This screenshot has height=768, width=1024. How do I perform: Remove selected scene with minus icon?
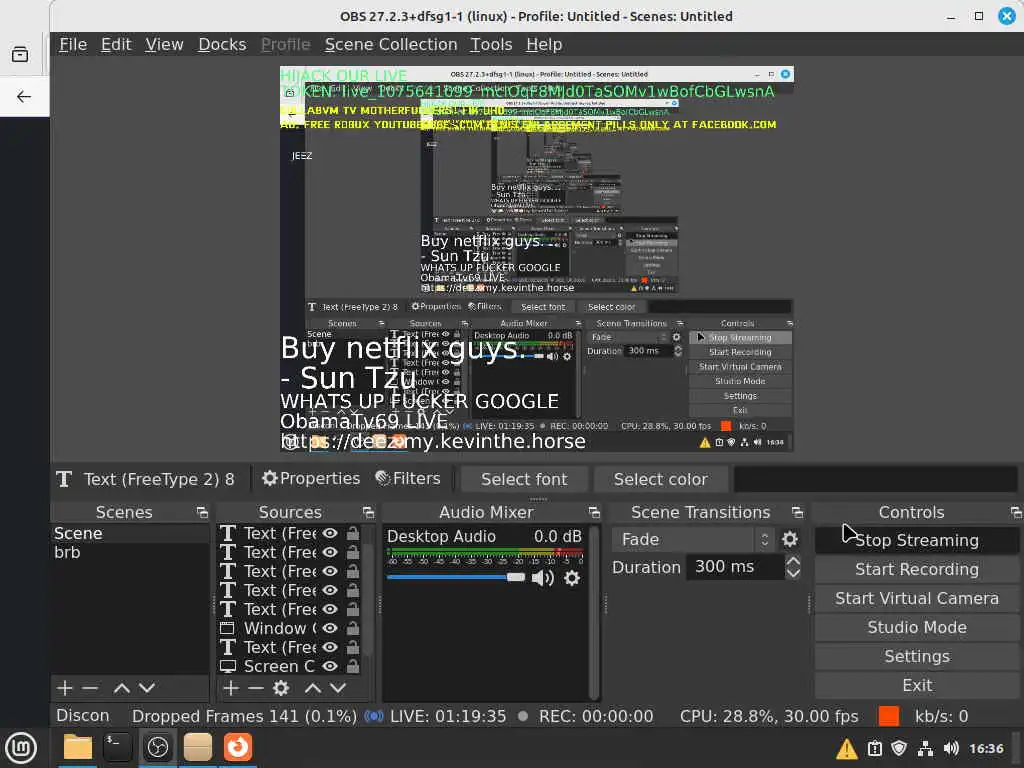(x=90, y=688)
